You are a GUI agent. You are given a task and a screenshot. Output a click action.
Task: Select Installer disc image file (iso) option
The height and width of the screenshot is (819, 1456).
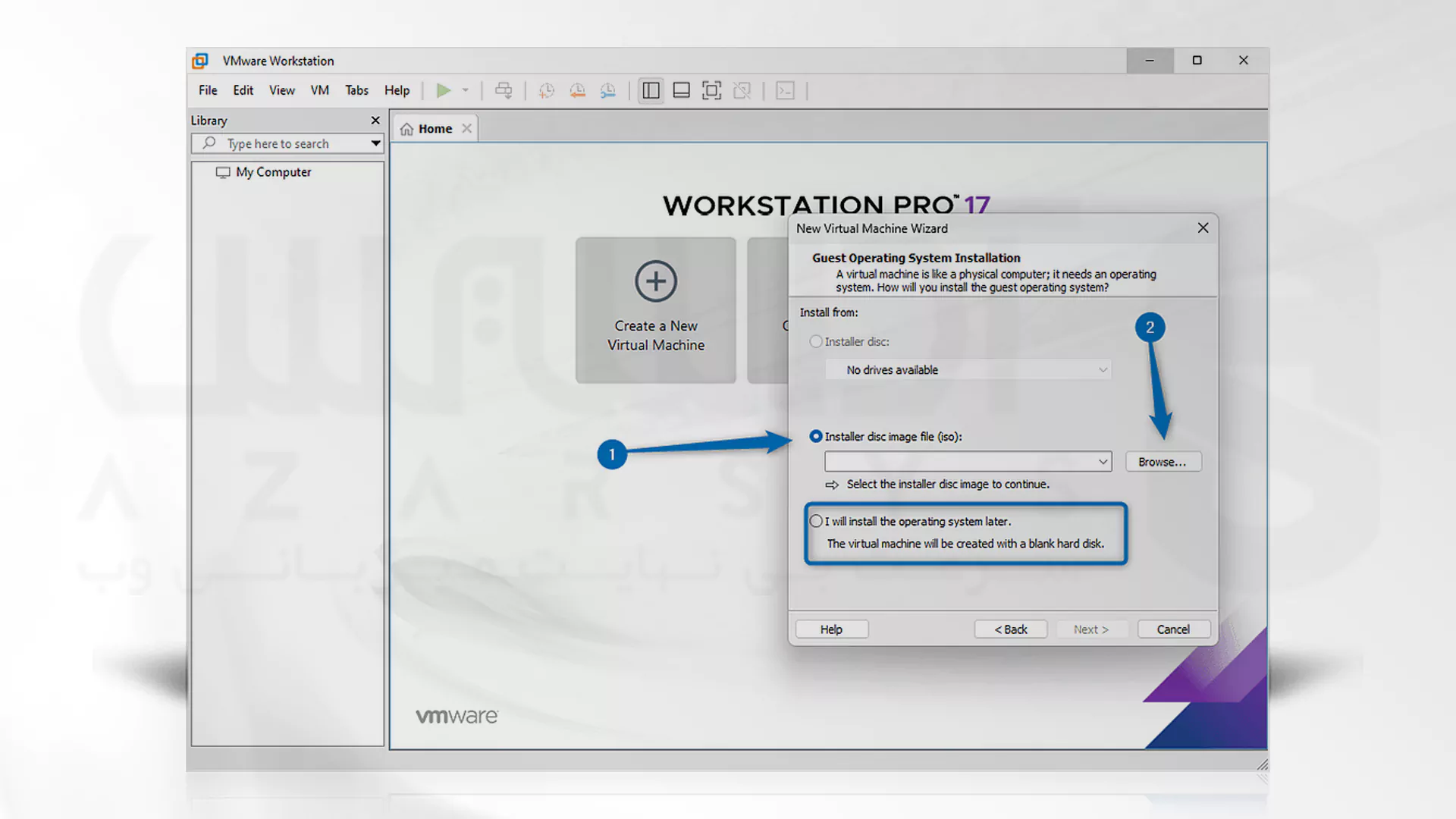tap(816, 437)
